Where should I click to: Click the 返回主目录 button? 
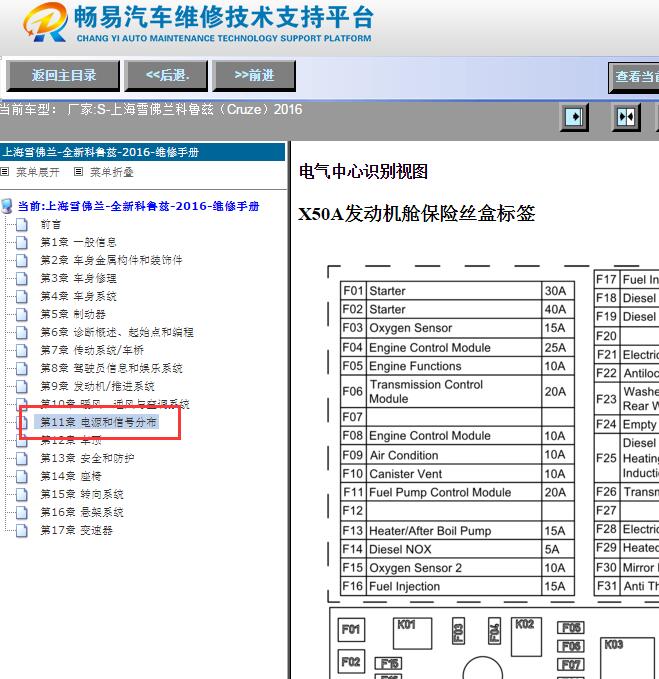(63, 76)
